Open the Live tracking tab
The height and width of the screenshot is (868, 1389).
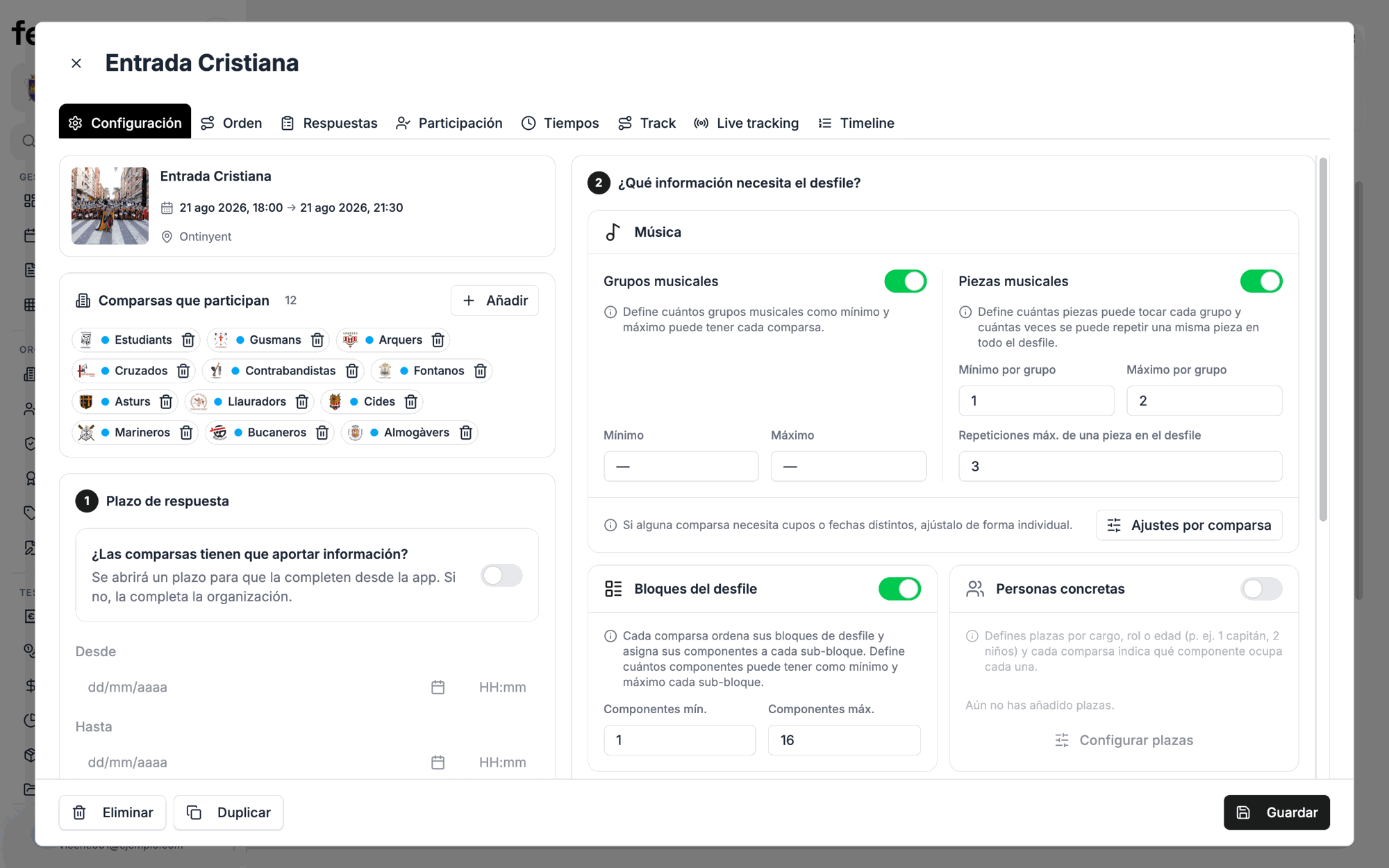[x=747, y=123]
